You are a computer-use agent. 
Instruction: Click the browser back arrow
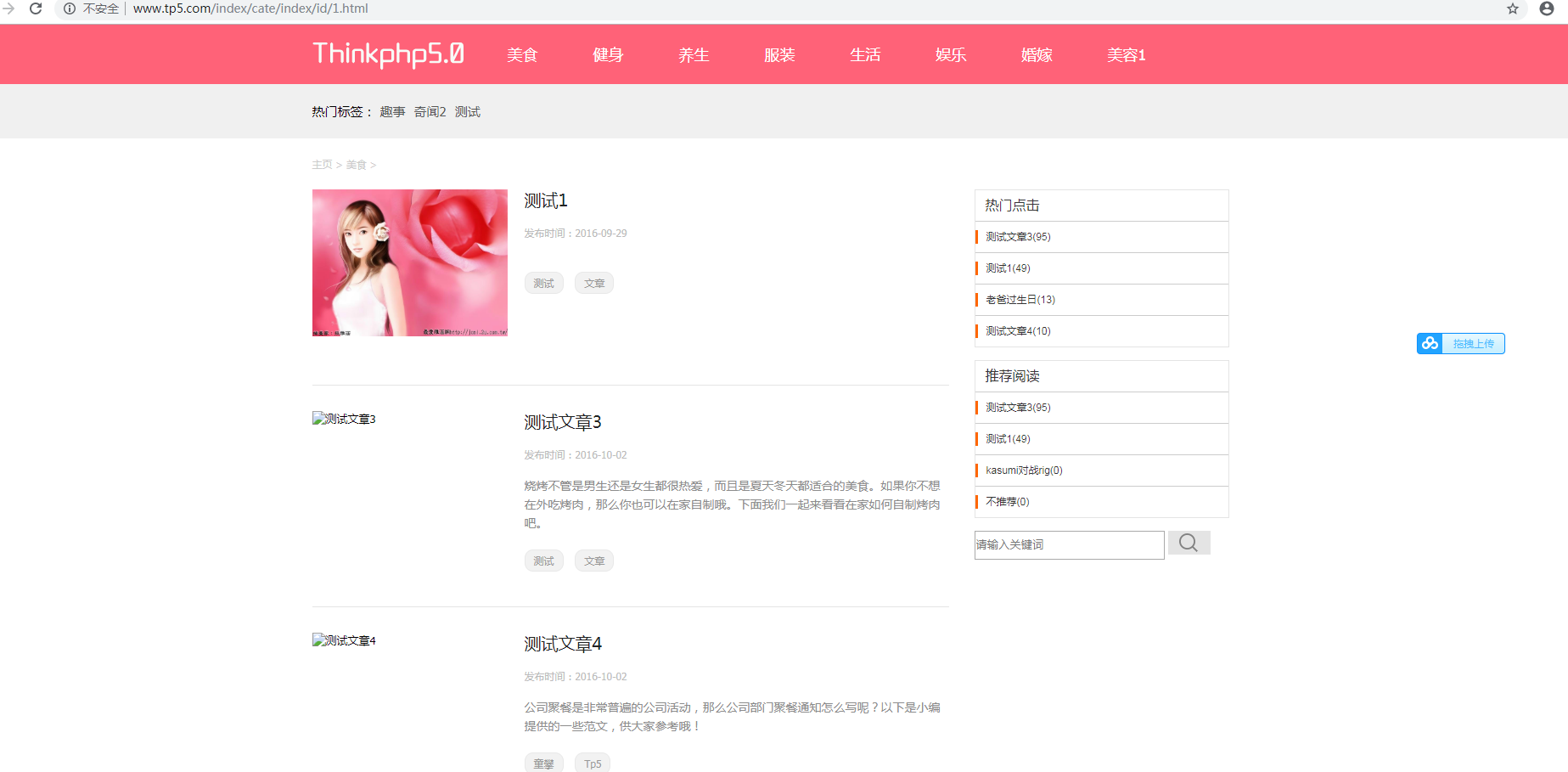point(9,9)
